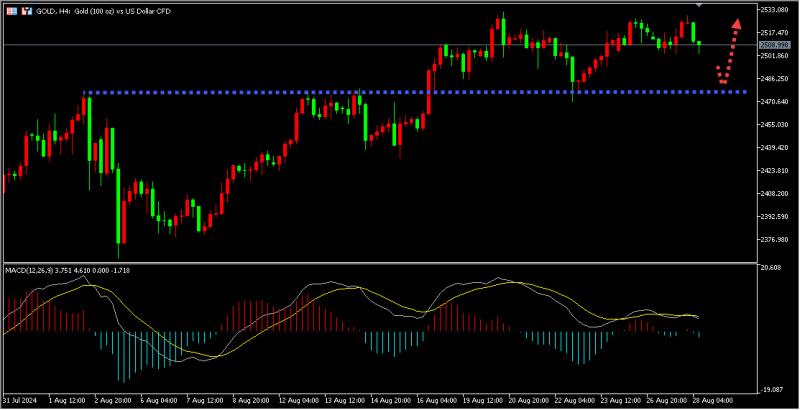Click the MACD scale value -19.087

pos(771,390)
